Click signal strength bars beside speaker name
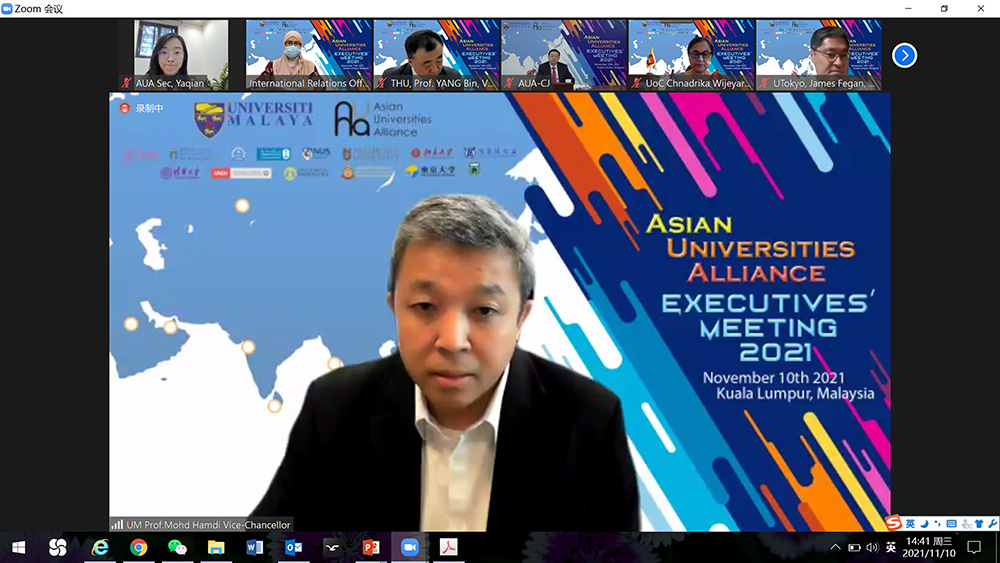Screen dimensions: 1000x563 pos(117,525)
